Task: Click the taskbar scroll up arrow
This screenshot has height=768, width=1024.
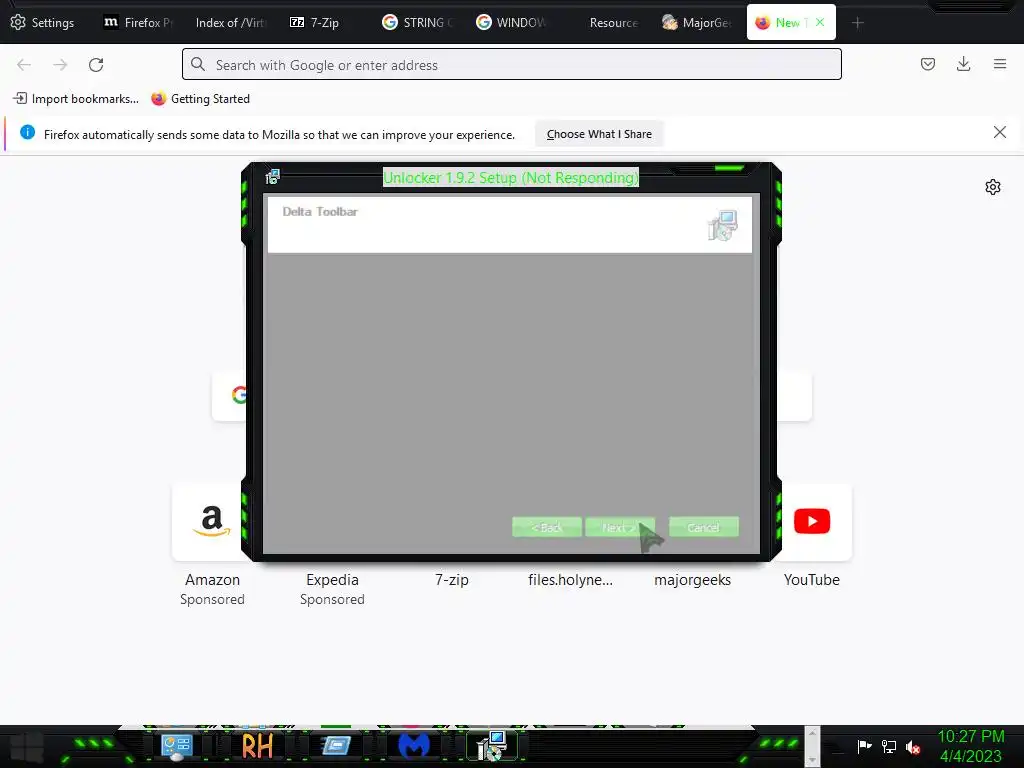Action: (812, 733)
